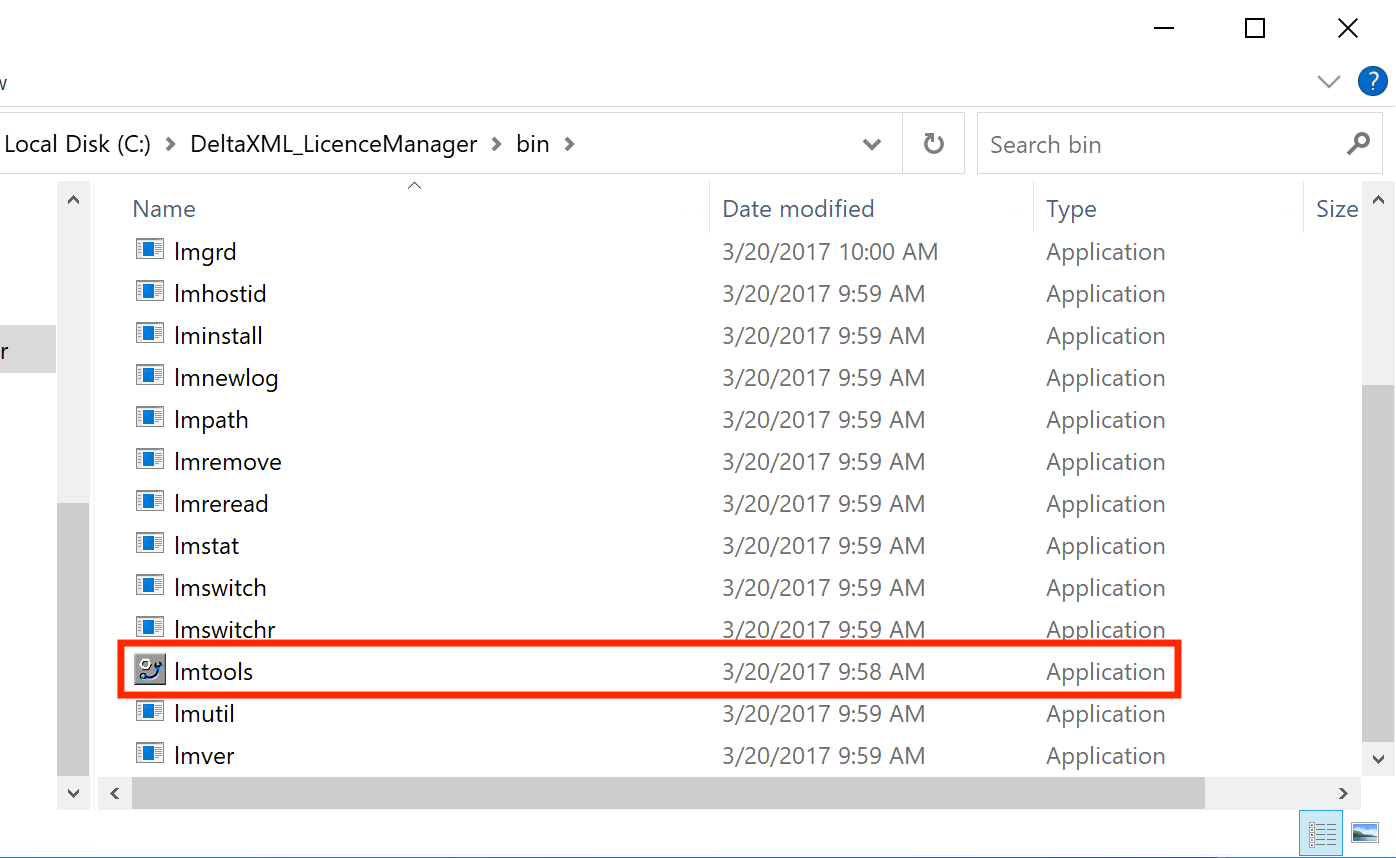Sort files by the Name column header

[164, 209]
